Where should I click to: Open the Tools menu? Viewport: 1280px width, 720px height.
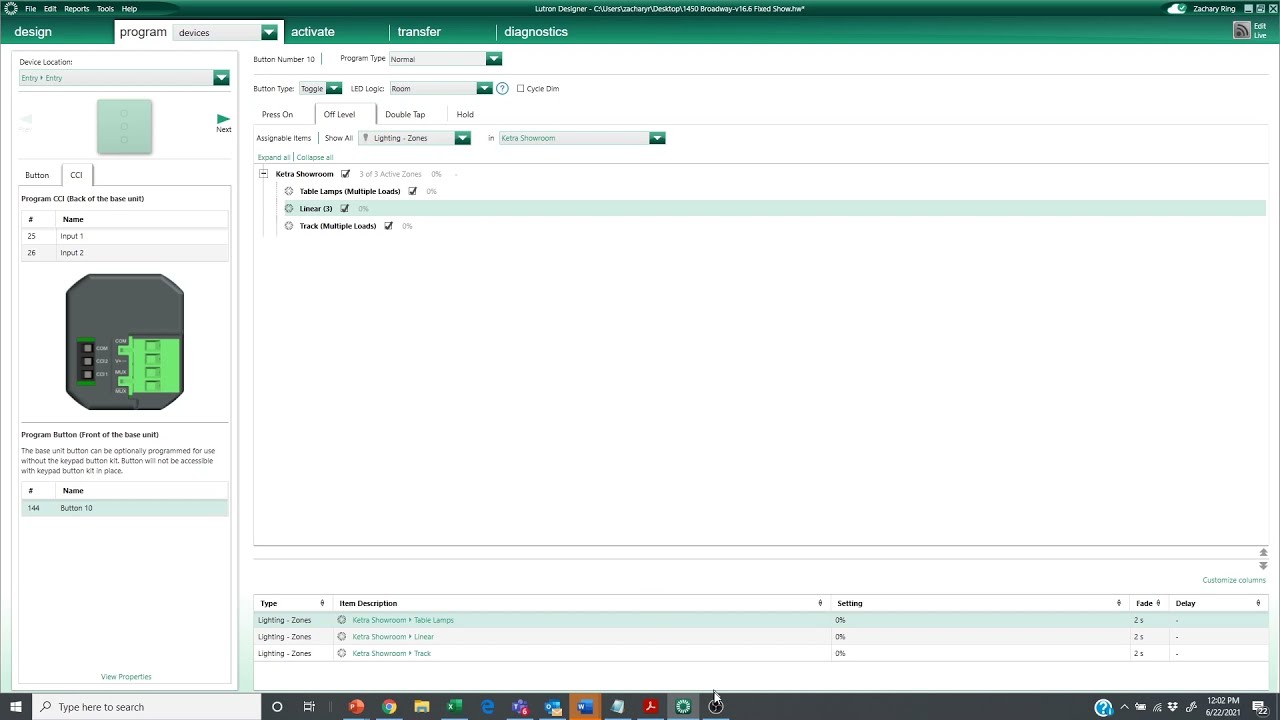(x=105, y=9)
